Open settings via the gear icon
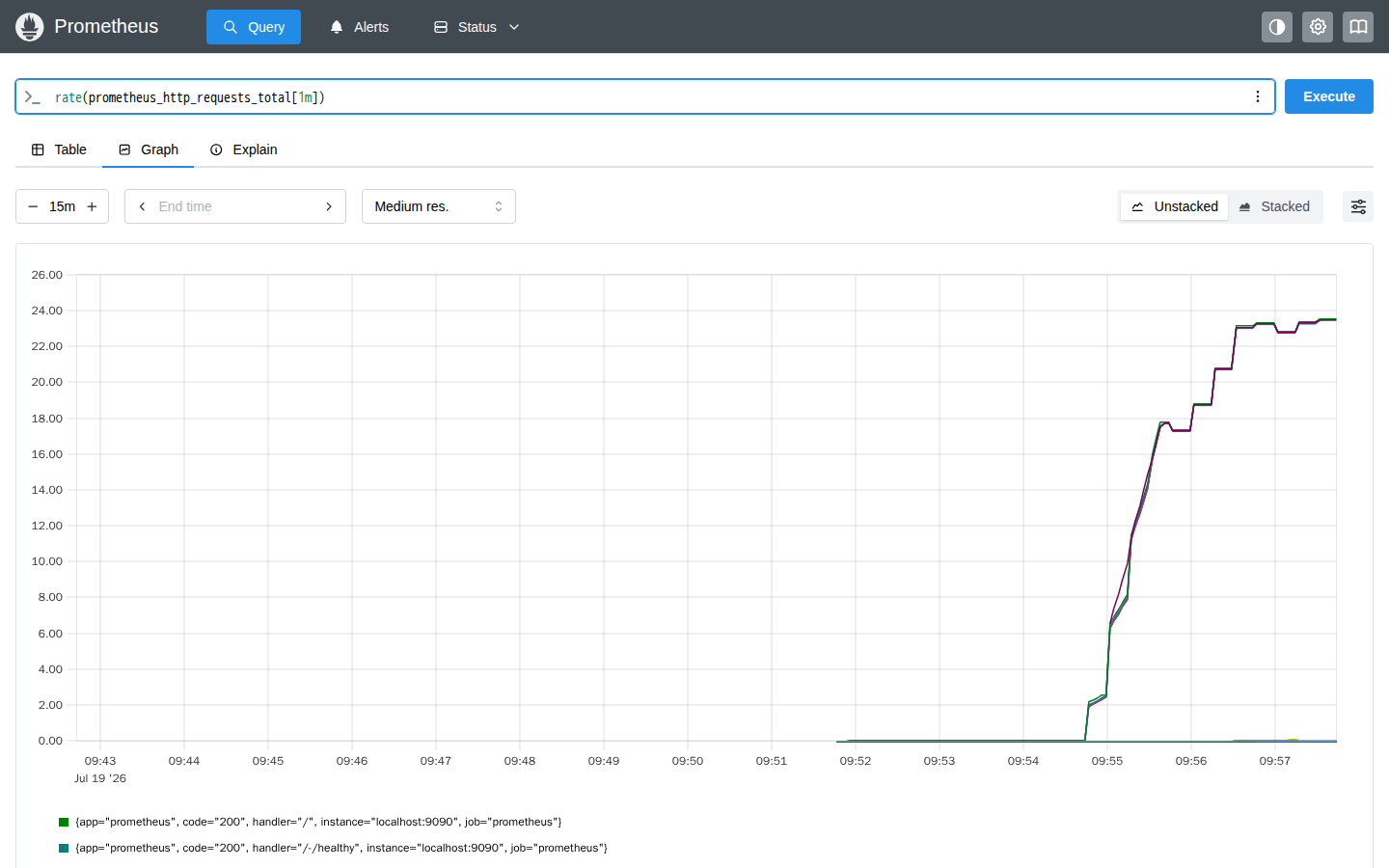 coord(1318,27)
